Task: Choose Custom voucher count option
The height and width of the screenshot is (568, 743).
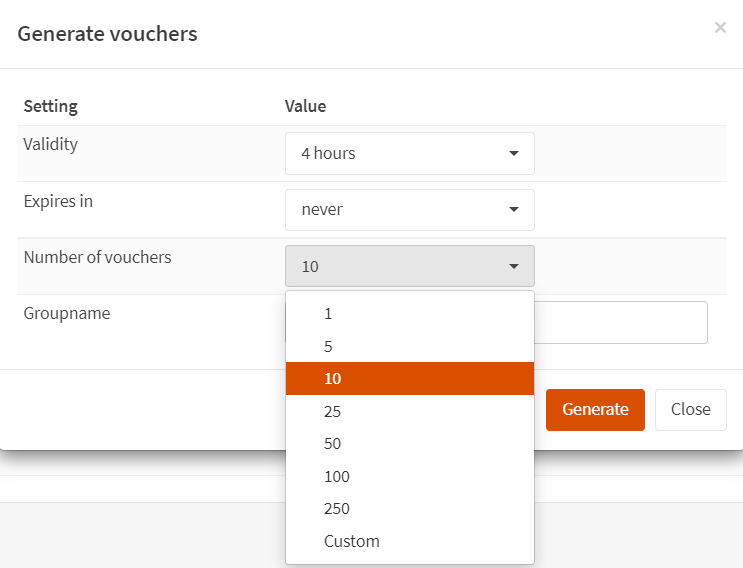Action: click(409, 541)
